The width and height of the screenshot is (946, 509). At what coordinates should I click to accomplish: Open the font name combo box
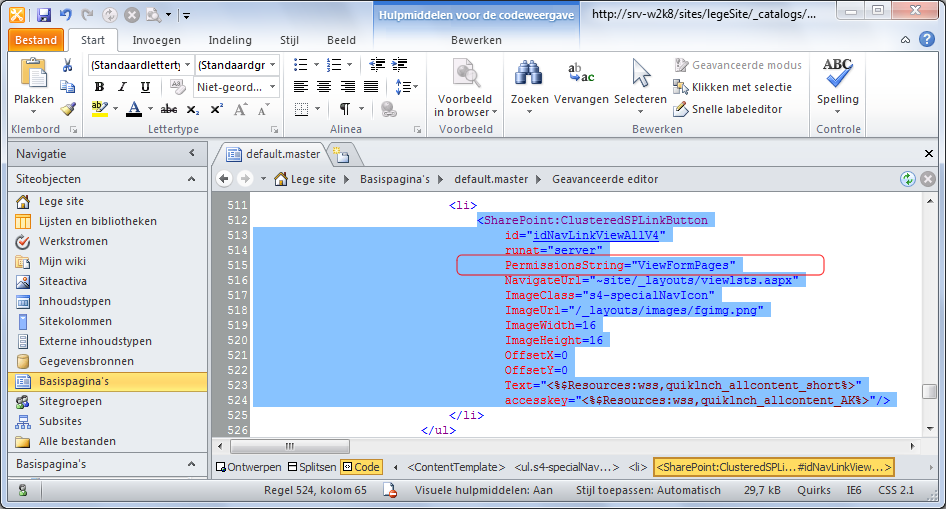141,65
